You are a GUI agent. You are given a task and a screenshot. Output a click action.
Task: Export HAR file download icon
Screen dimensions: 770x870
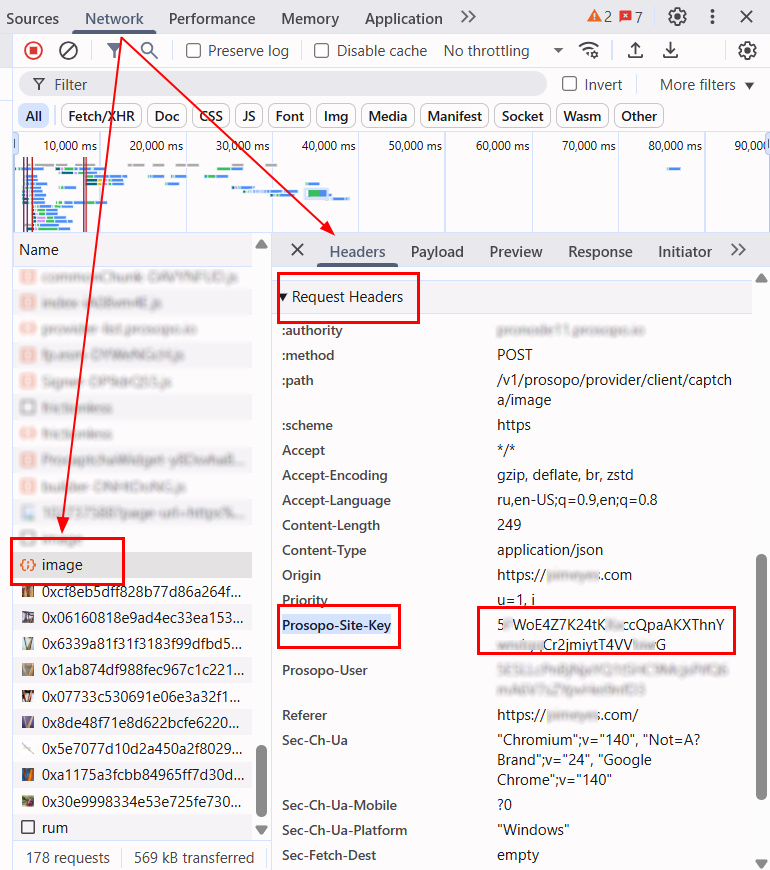[x=670, y=51]
